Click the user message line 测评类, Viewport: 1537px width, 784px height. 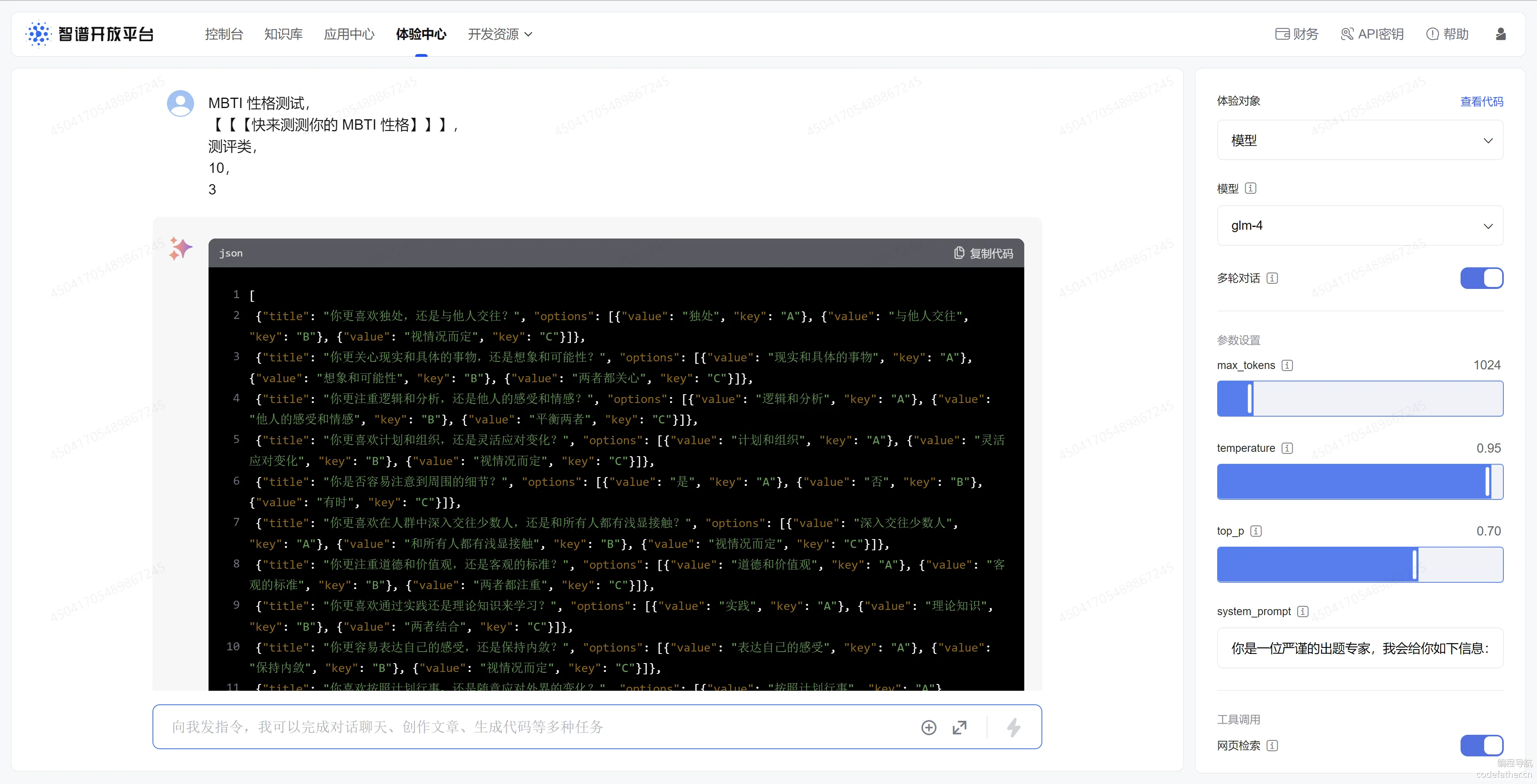(x=233, y=146)
